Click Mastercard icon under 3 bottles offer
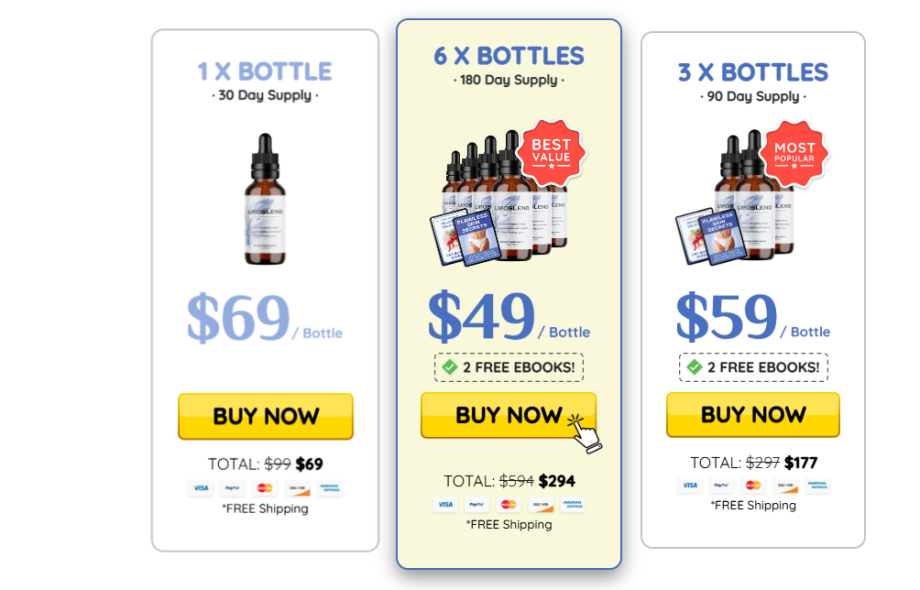Image resolution: width=920 pixels, height=590 pixels. click(753, 485)
